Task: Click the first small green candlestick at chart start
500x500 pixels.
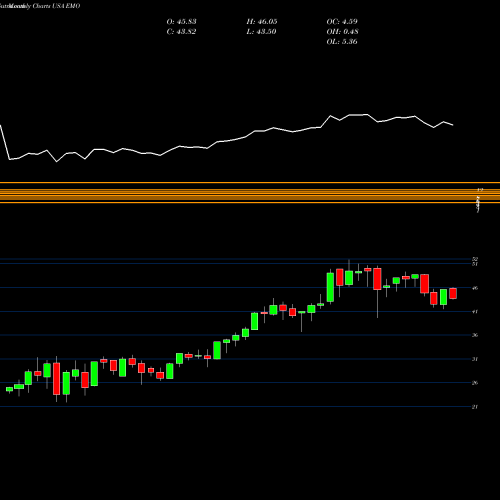Action: (9, 389)
